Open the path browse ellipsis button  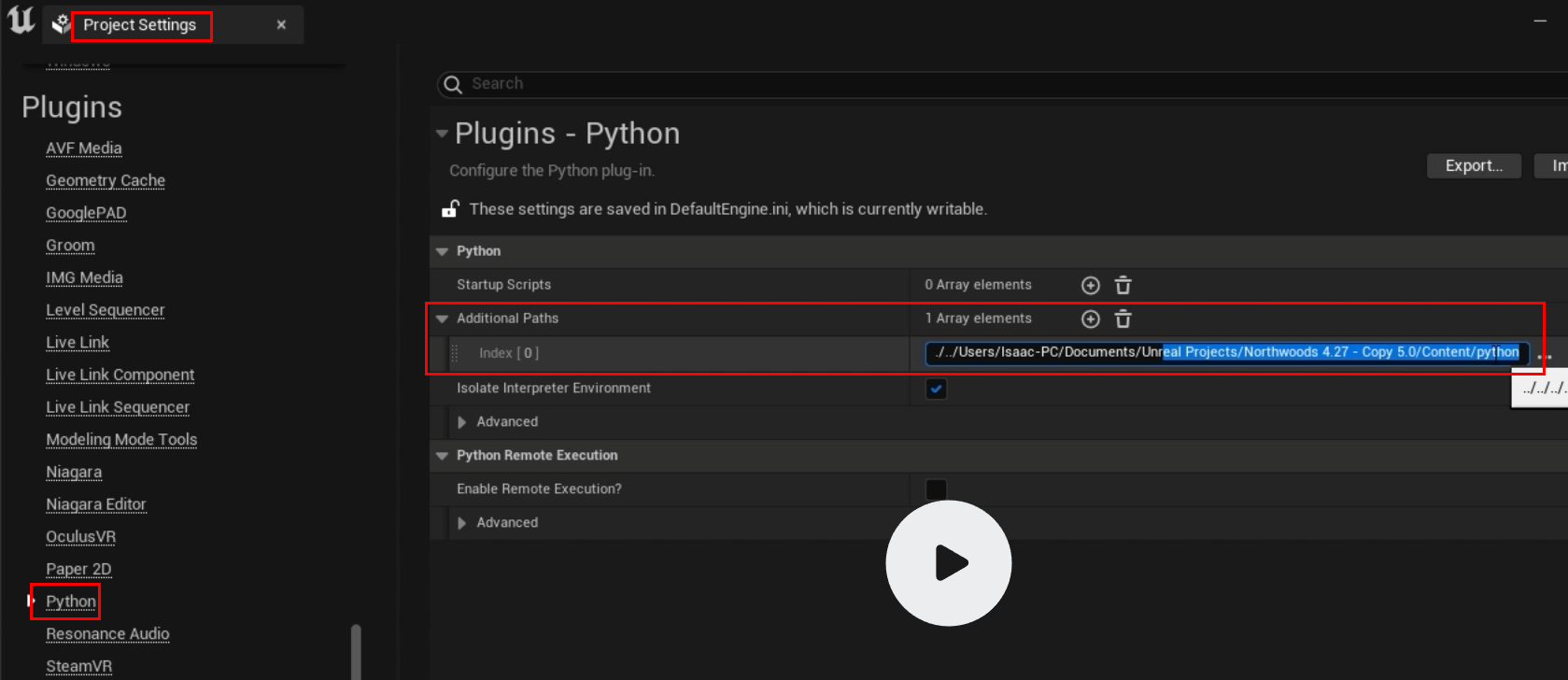[1544, 355]
